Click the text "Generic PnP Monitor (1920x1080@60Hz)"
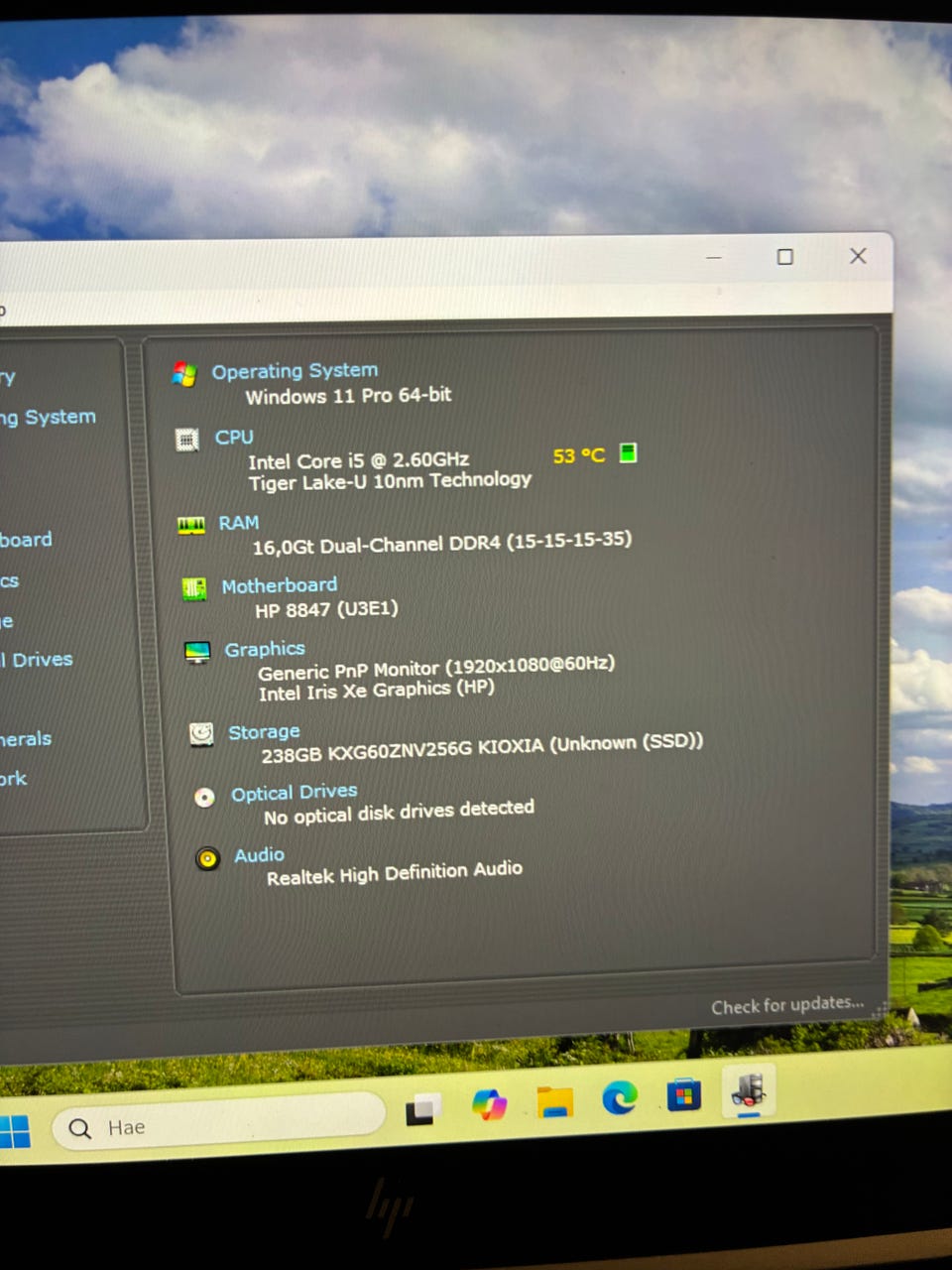This screenshot has width=952, height=1270. coord(436,668)
